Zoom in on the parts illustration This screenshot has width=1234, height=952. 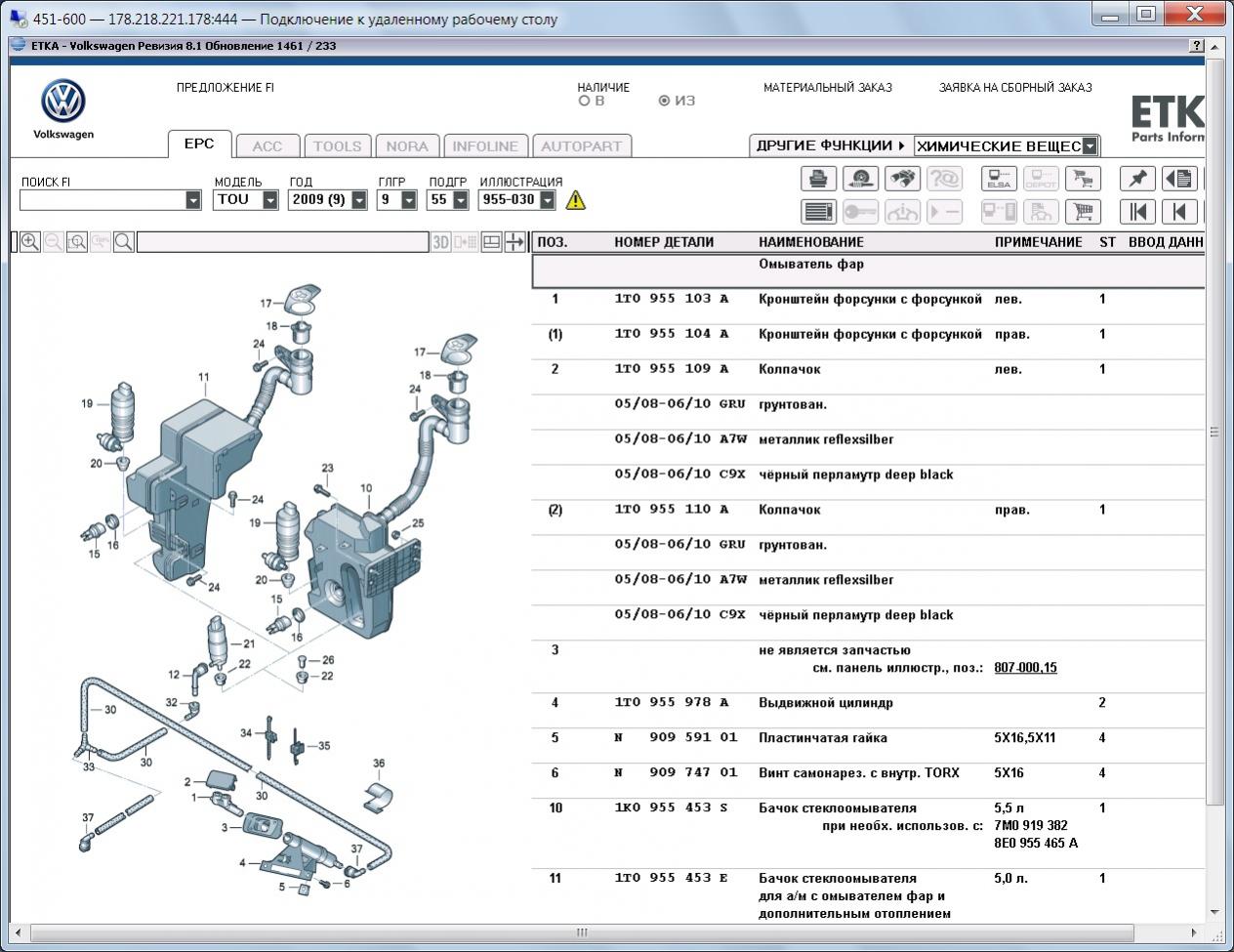[30, 242]
